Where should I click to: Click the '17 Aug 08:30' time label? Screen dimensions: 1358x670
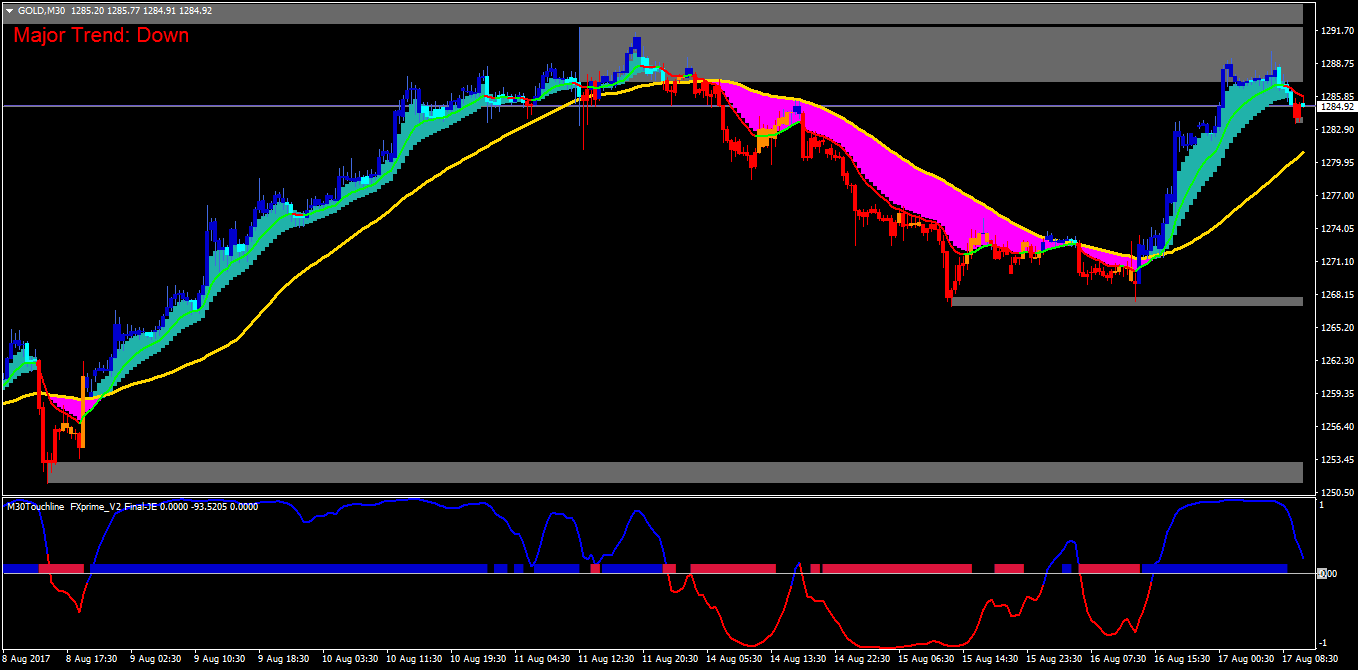pos(1310,660)
